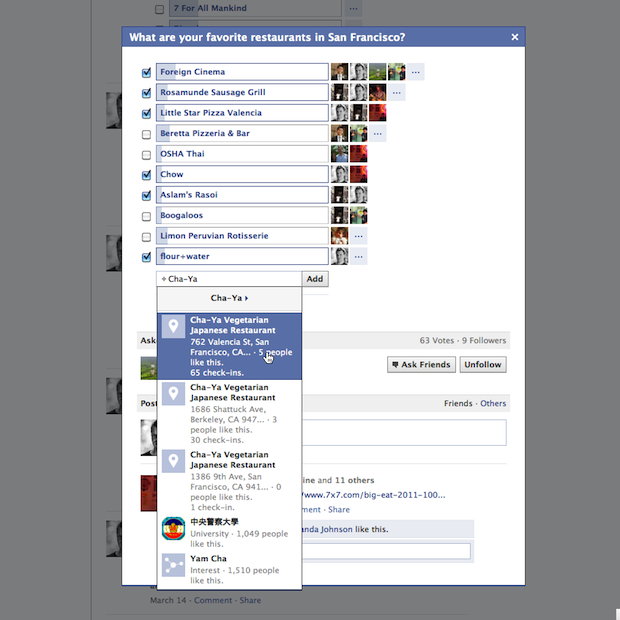Screen dimensions: 620x620
Task: Select Cha-Ya restaurant at 1386 9th Ave
Action: 229,481
